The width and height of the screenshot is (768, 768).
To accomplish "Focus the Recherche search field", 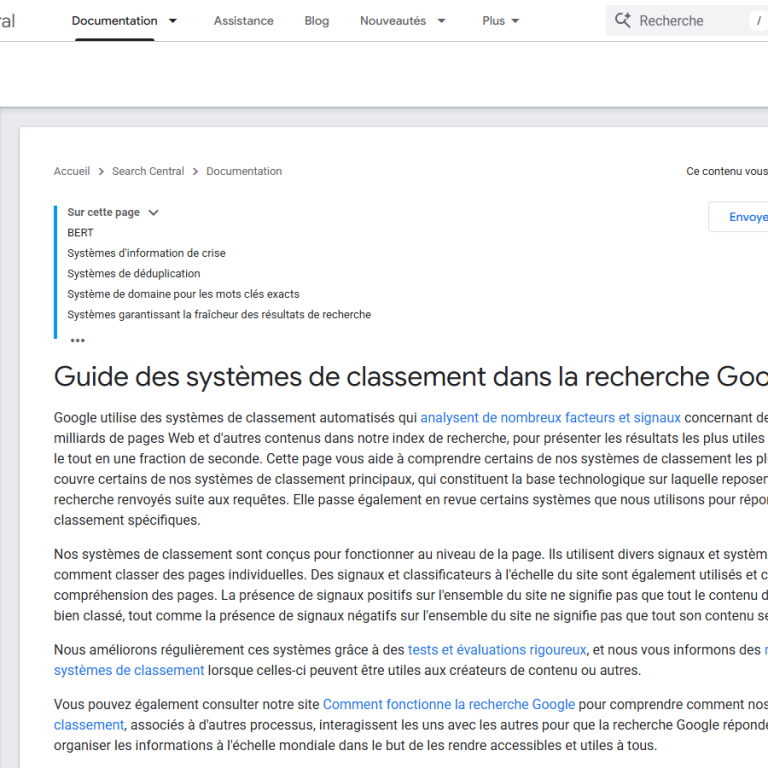I will click(x=687, y=21).
